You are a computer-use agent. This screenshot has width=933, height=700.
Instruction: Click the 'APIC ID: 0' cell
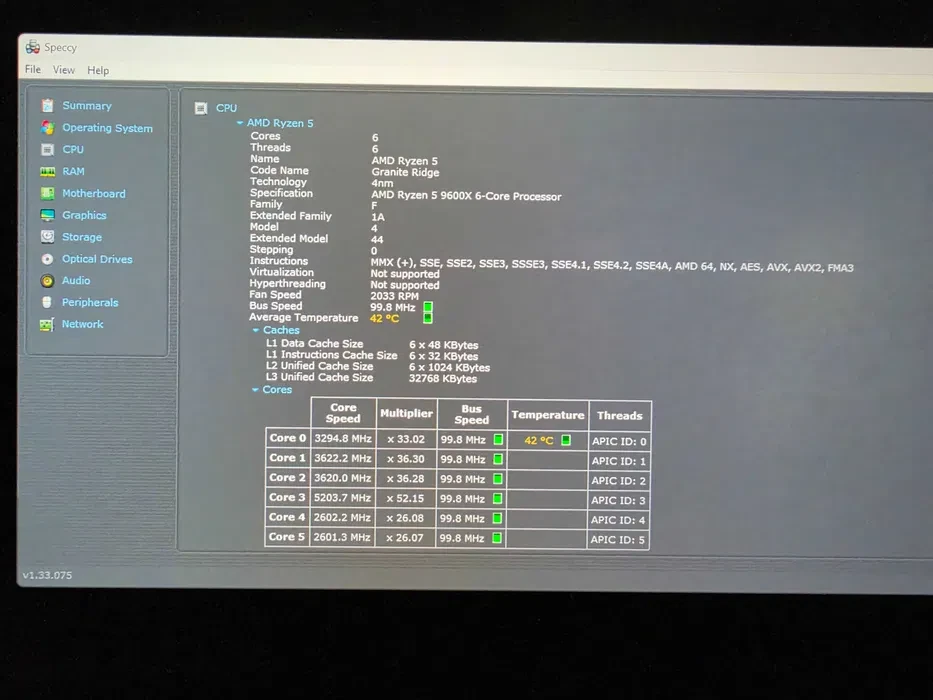point(619,441)
